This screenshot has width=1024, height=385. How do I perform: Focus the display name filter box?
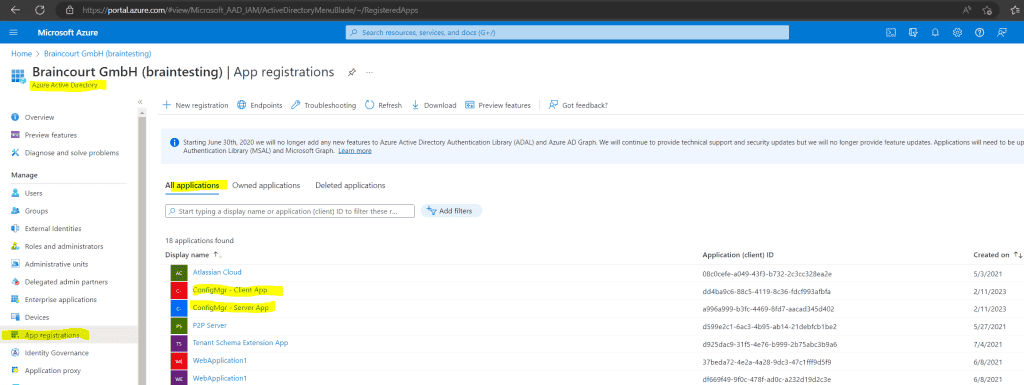[x=290, y=211]
